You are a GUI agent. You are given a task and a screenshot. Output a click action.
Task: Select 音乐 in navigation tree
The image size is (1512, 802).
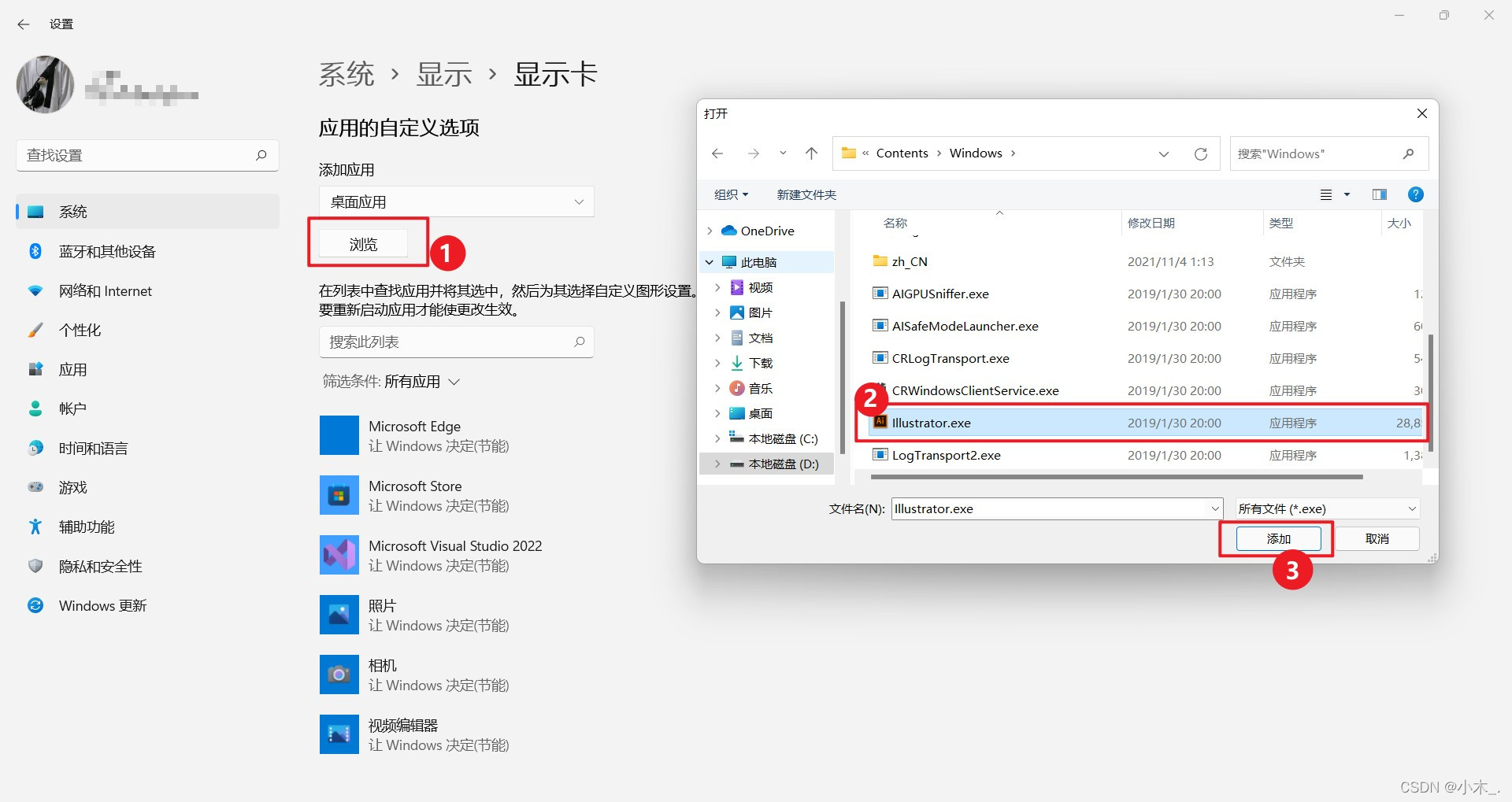pyautogui.click(x=760, y=388)
